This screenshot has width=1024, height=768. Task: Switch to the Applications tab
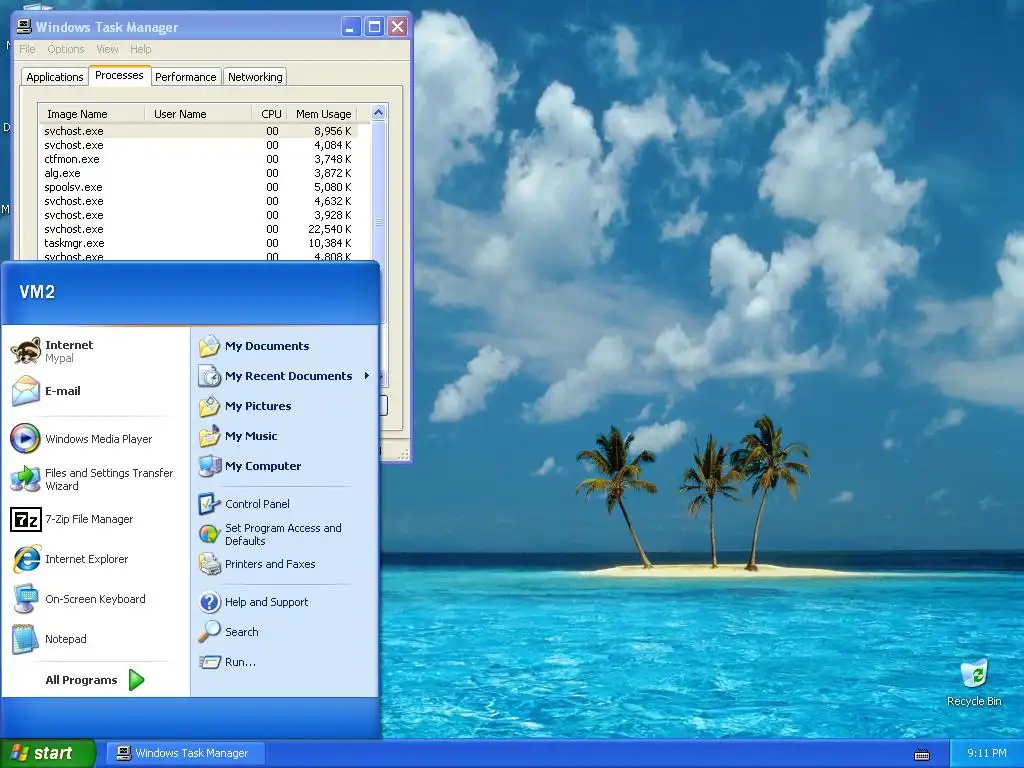55,77
